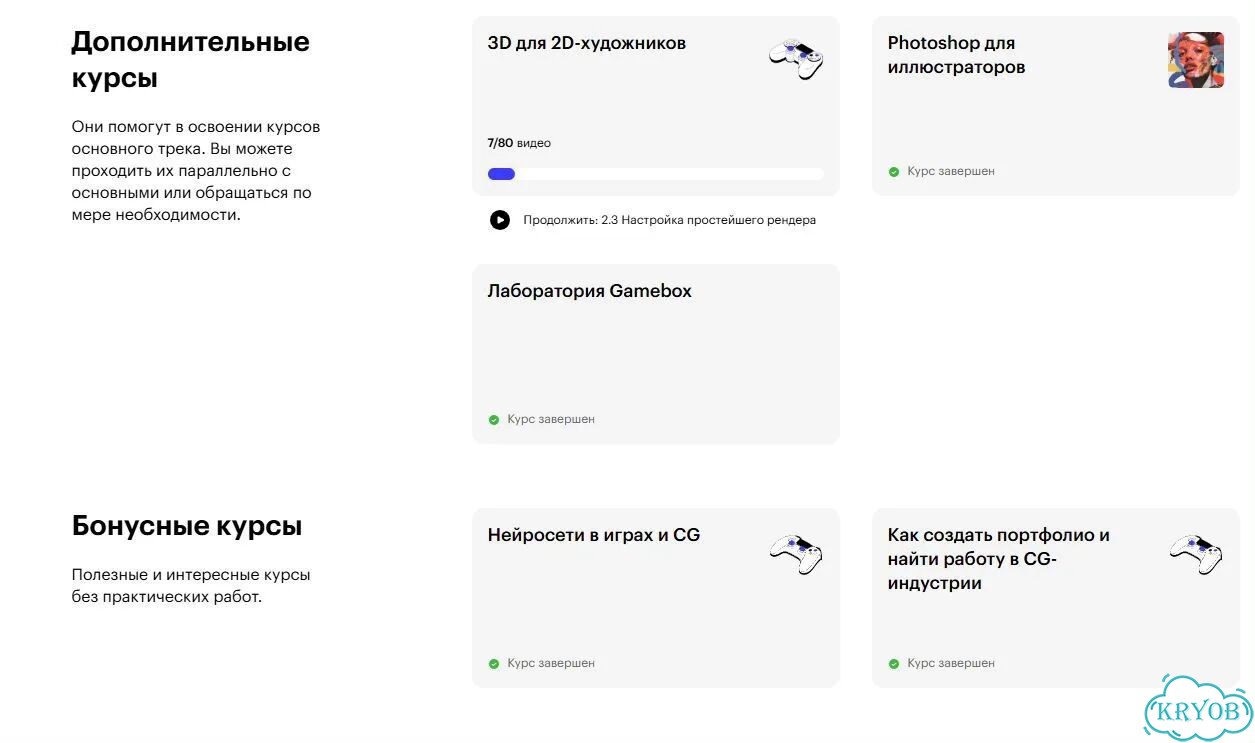Screen dimensions: 1255x743
Task: Open the Лаборатория Gamebox course
Action: tap(590, 291)
